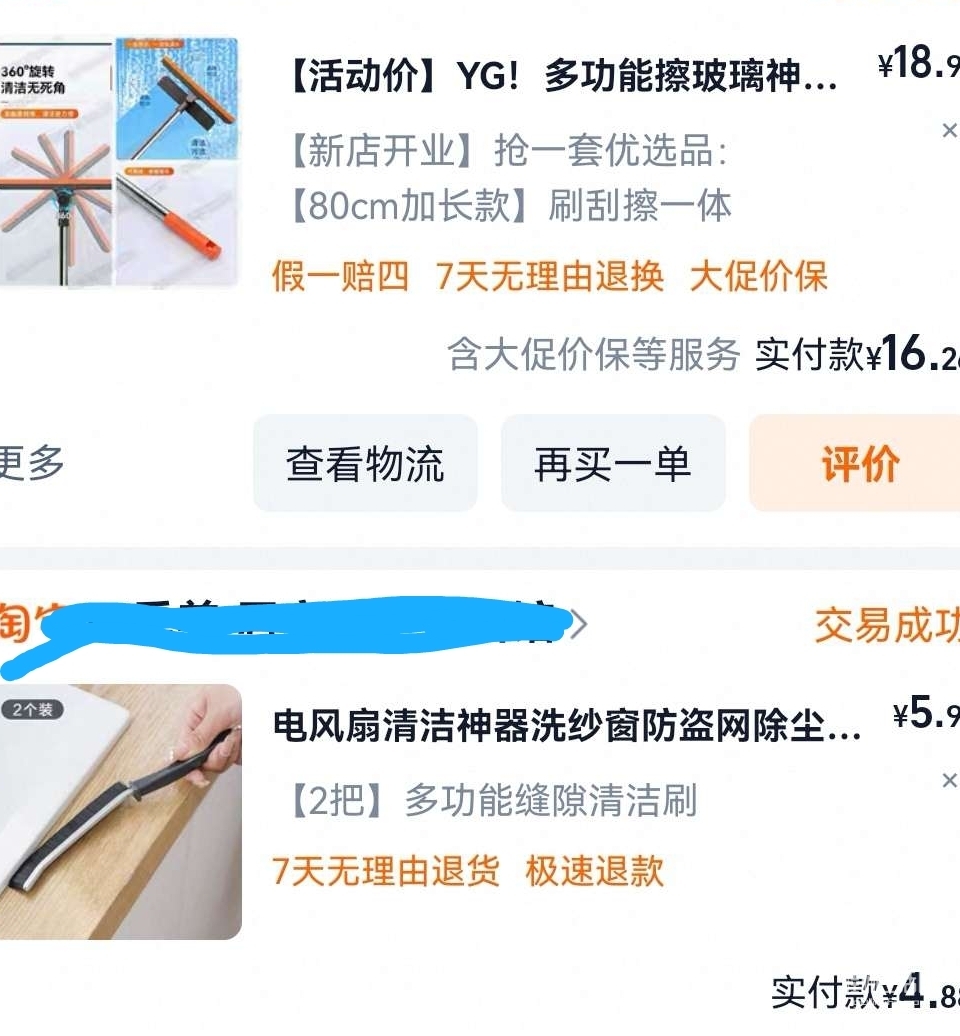This screenshot has width=960, height=1036.
Task: Expand store page via chevron arrow
Action: pos(579,624)
